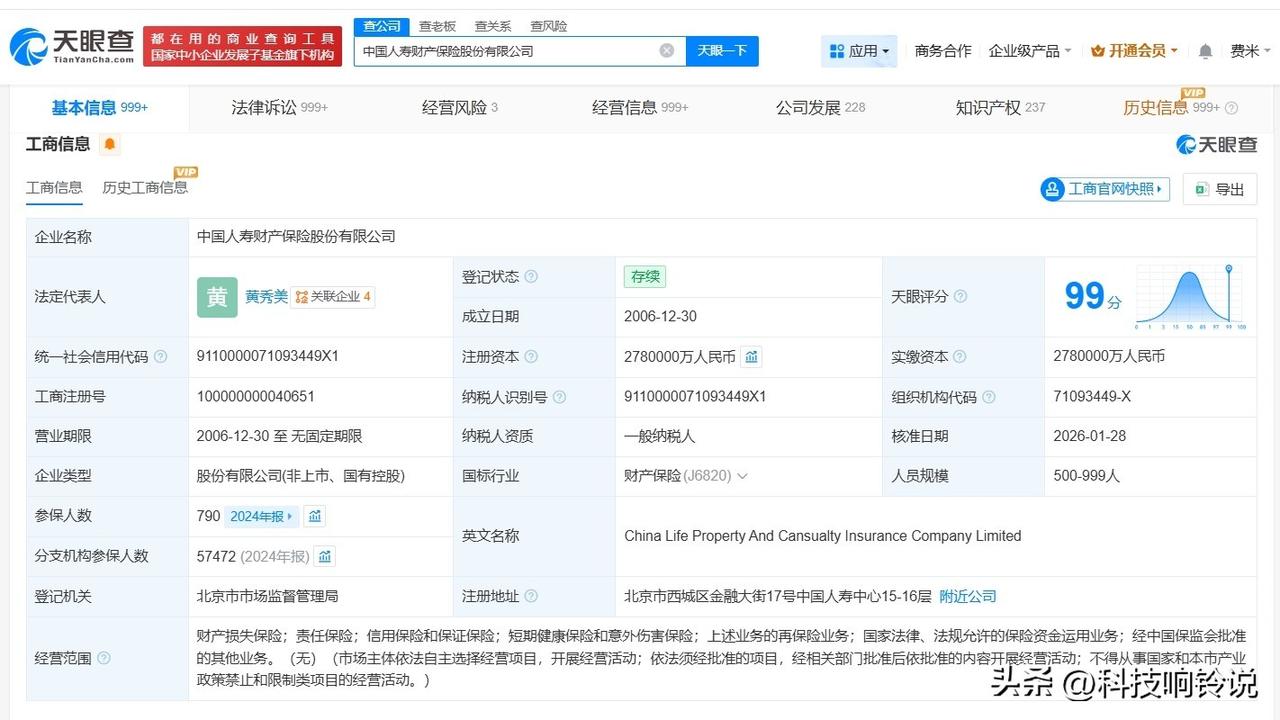Click 纳税人资质 value 一般纳税人

[659, 437]
